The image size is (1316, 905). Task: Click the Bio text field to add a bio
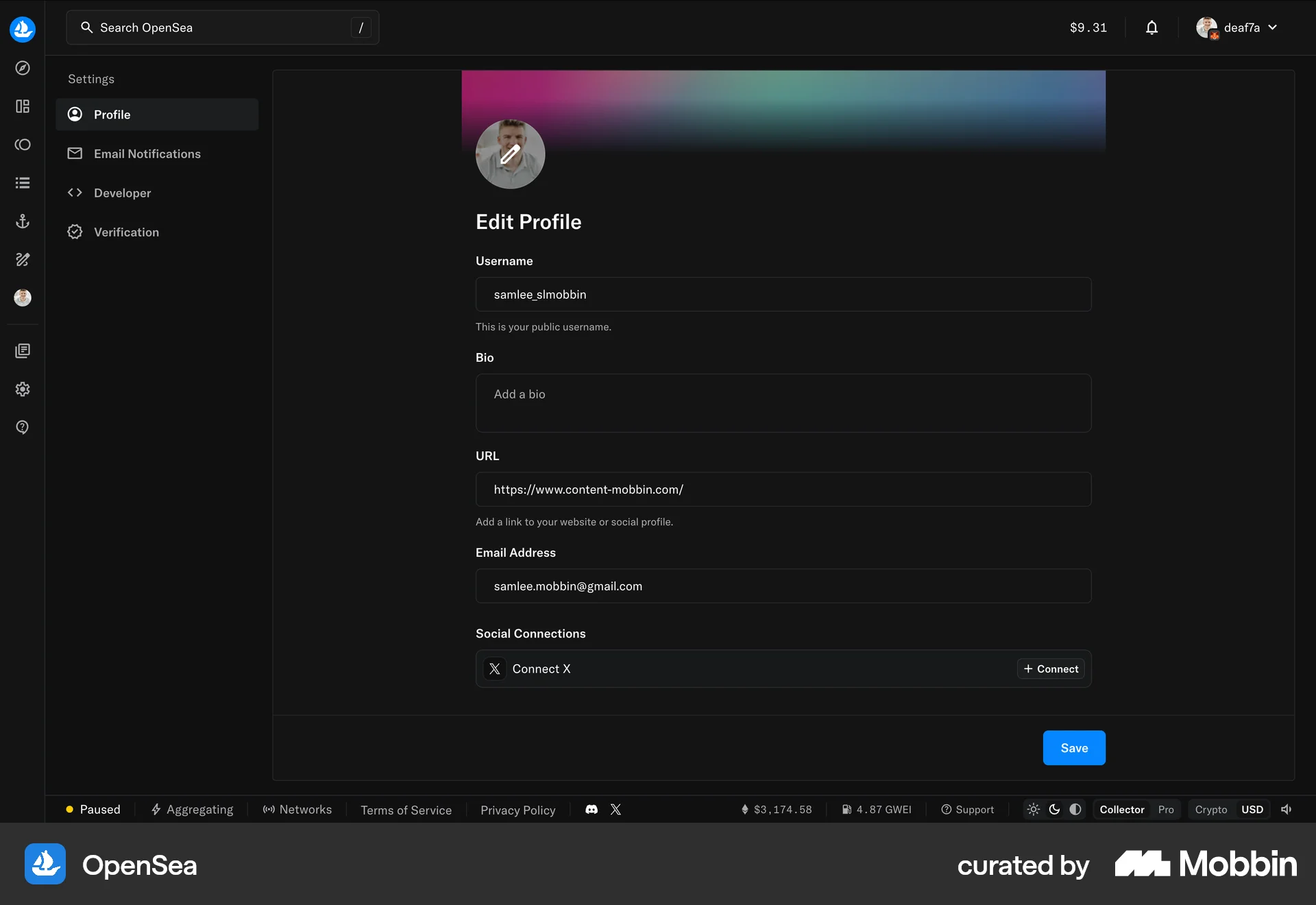tap(783, 403)
